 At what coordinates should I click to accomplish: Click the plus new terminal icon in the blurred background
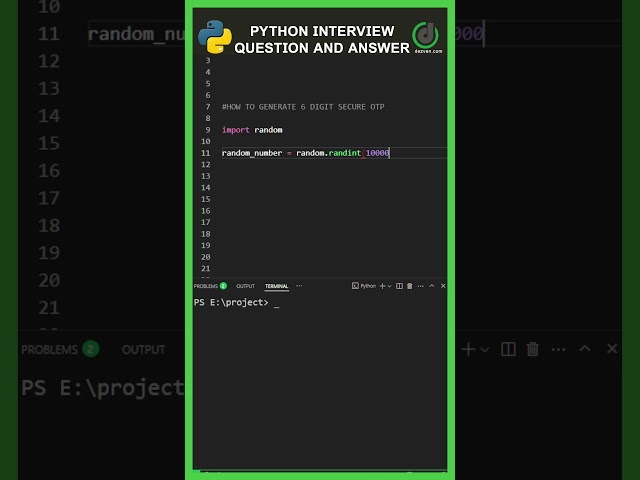[468, 349]
